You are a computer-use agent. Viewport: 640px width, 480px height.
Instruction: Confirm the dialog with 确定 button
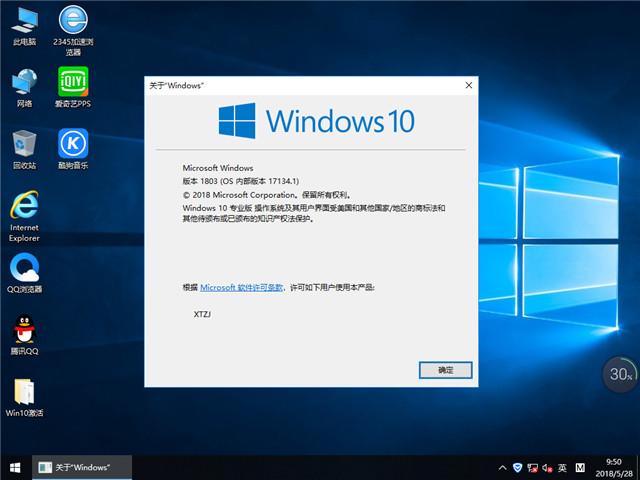(445, 370)
